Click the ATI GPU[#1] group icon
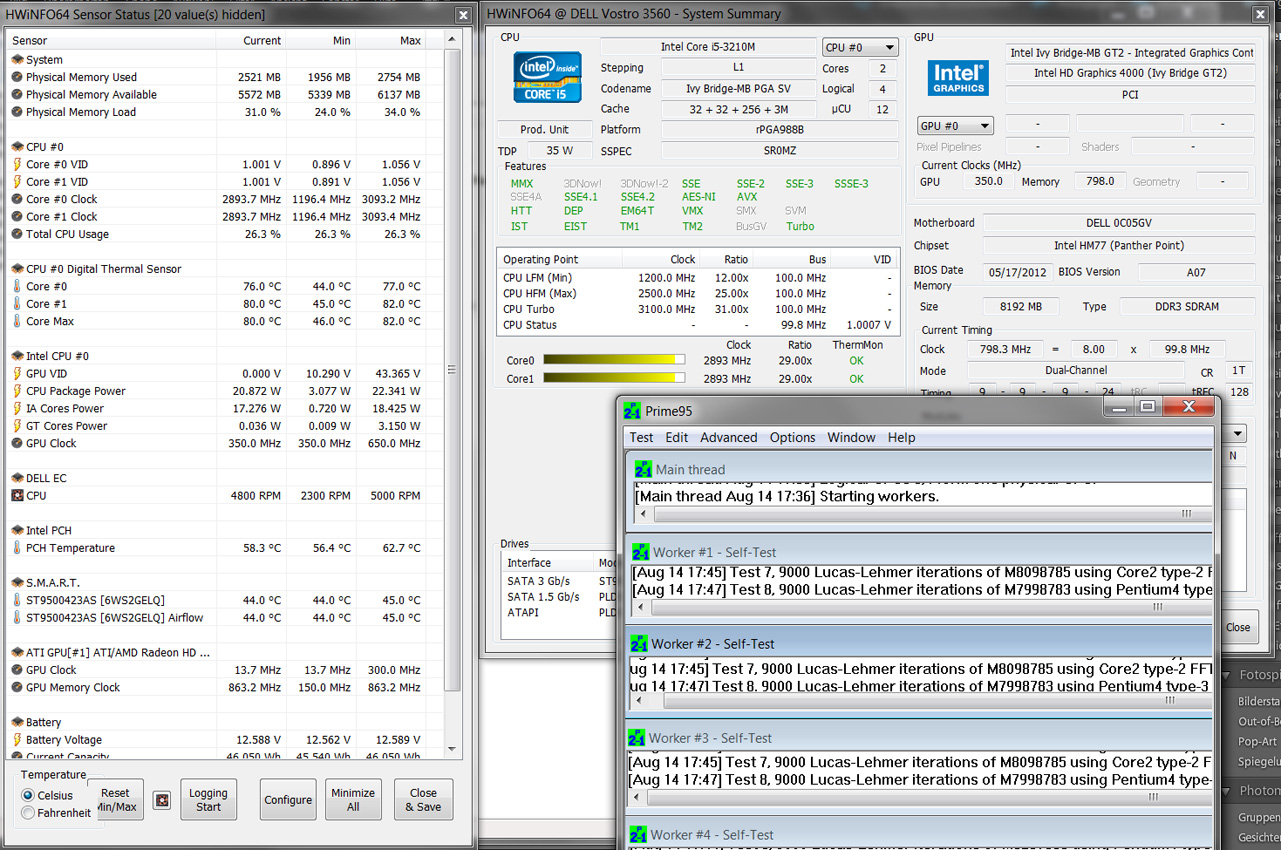The image size is (1281, 850). point(17,653)
